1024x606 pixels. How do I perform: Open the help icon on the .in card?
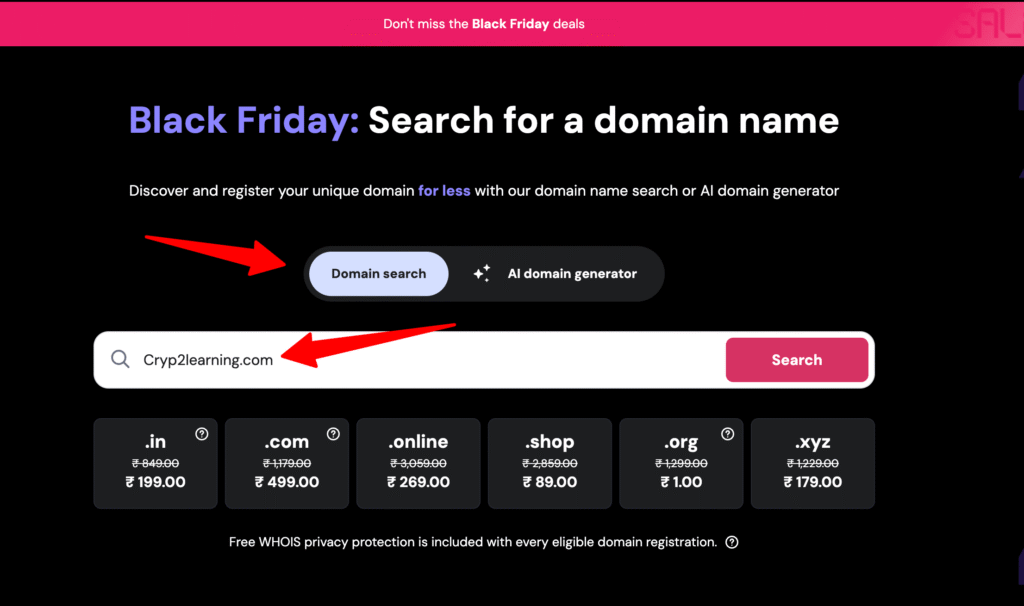coord(202,434)
